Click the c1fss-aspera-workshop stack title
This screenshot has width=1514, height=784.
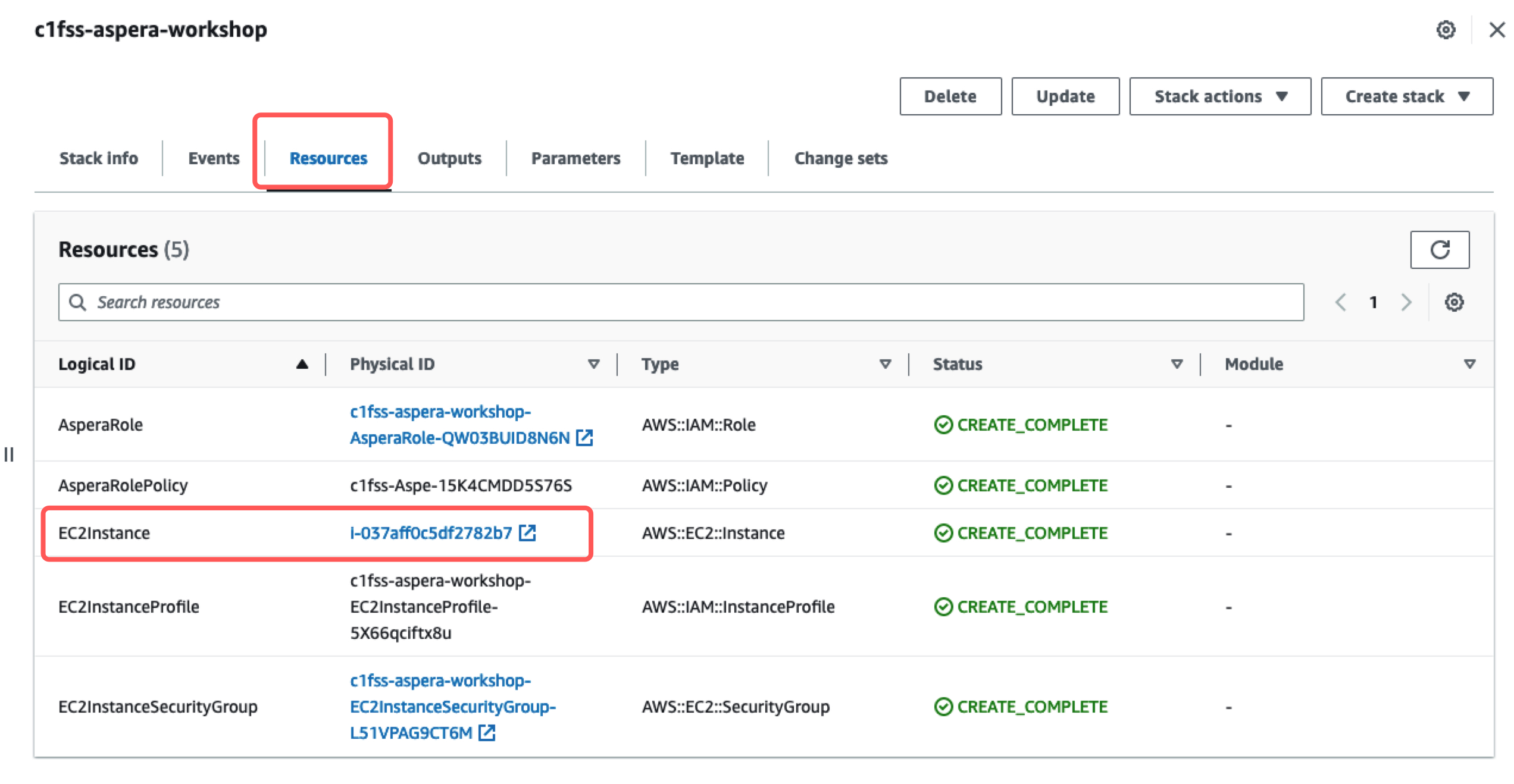pos(151,29)
